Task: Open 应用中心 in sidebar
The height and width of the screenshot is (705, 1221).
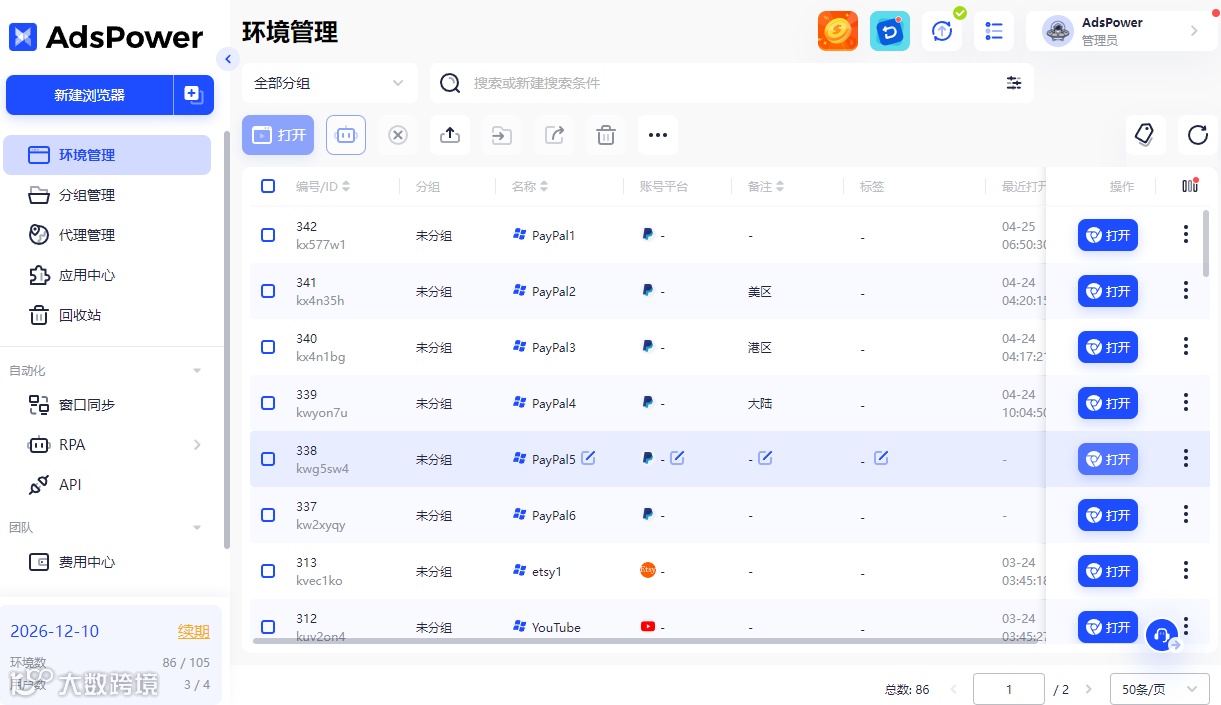Action: click(107, 275)
